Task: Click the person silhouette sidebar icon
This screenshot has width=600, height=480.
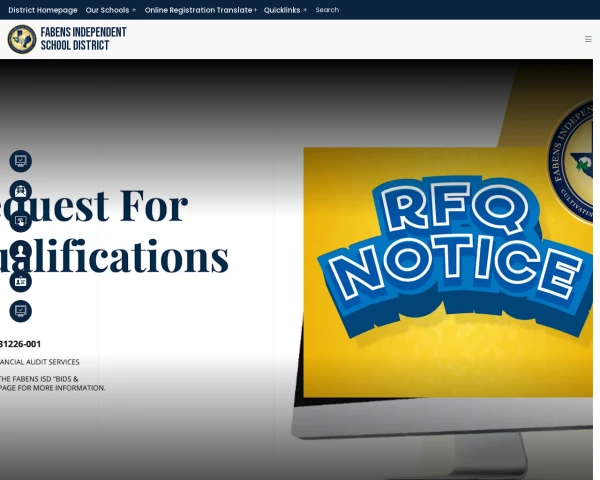Action: pyautogui.click(x=21, y=251)
